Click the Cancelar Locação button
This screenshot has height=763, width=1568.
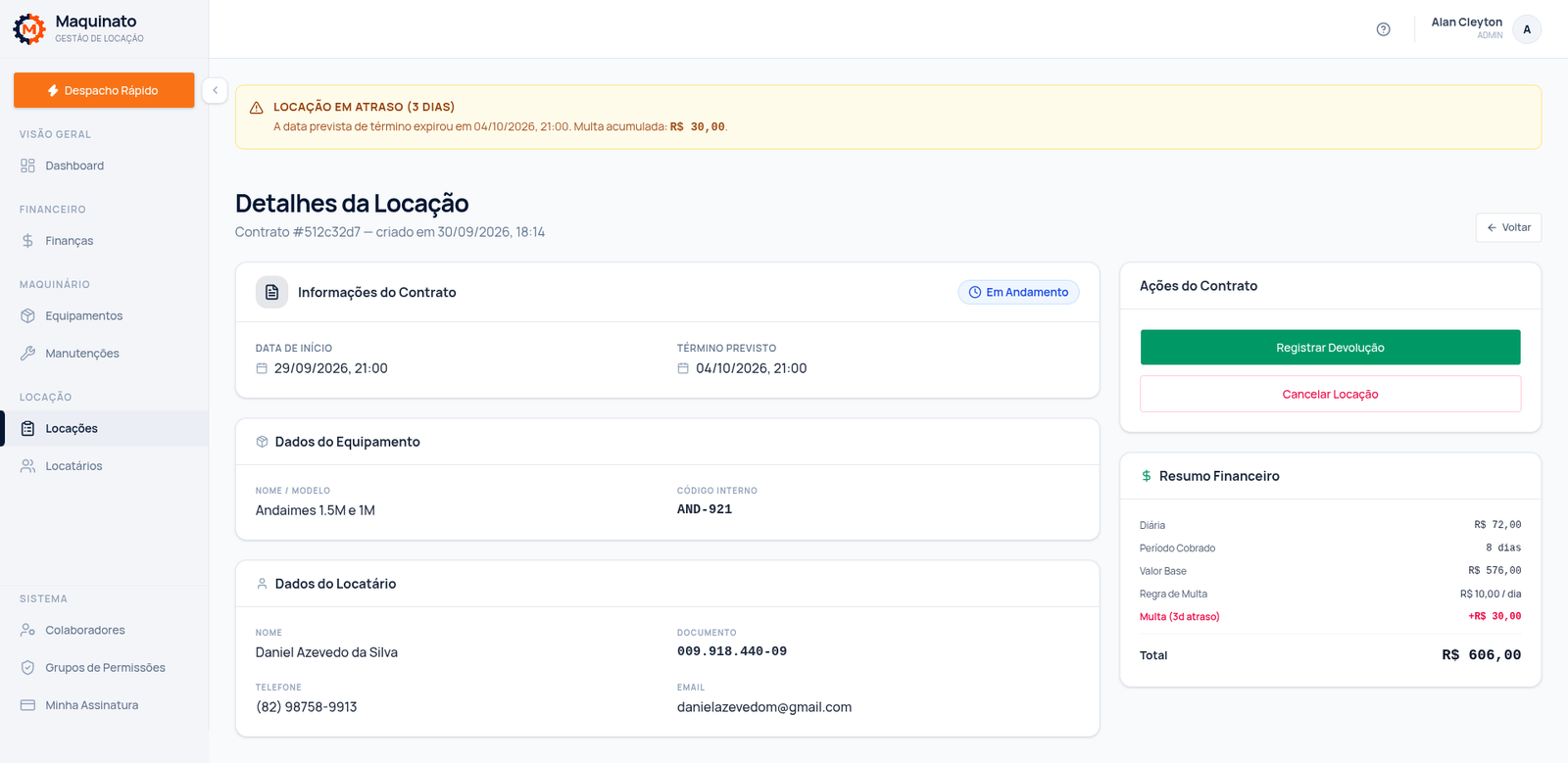pyautogui.click(x=1330, y=395)
